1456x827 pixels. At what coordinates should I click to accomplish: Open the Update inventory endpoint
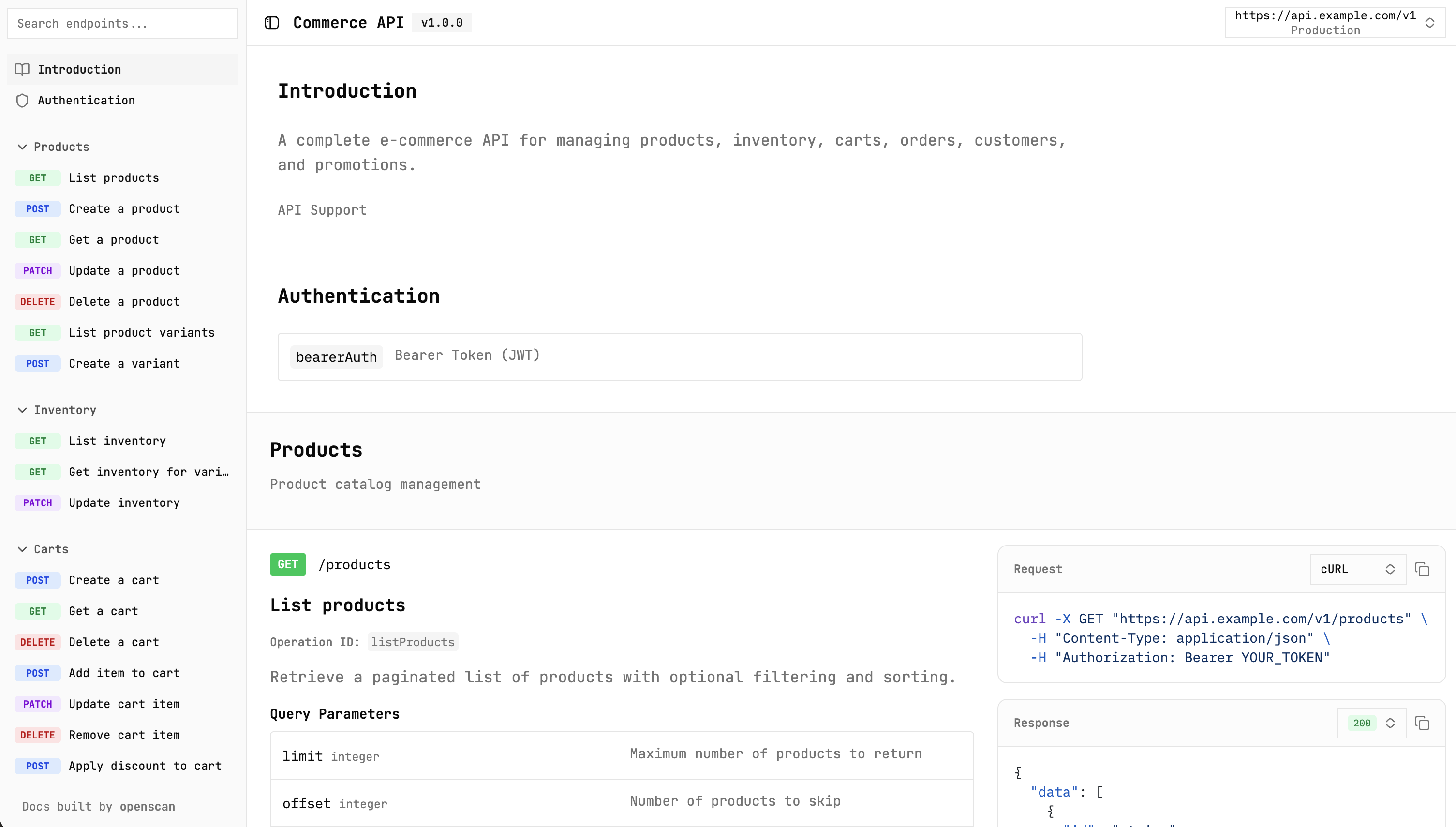coord(123,502)
